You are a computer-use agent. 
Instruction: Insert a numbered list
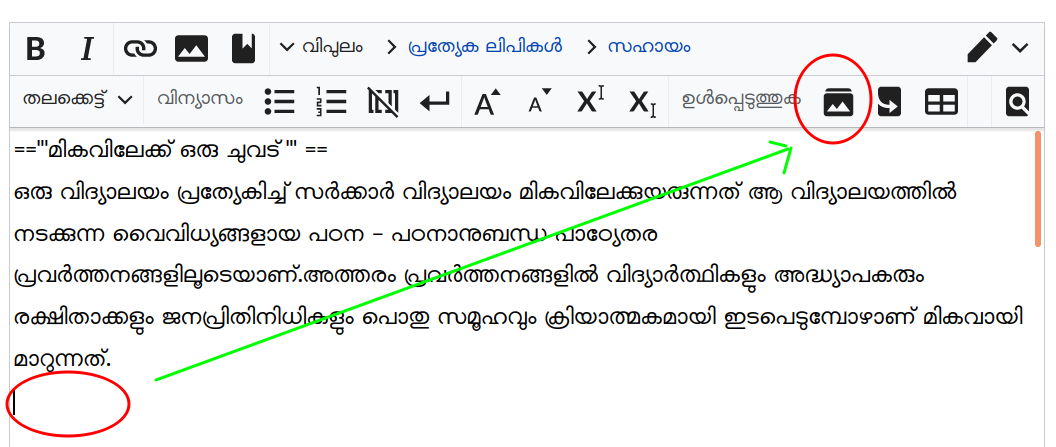tap(331, 101)
